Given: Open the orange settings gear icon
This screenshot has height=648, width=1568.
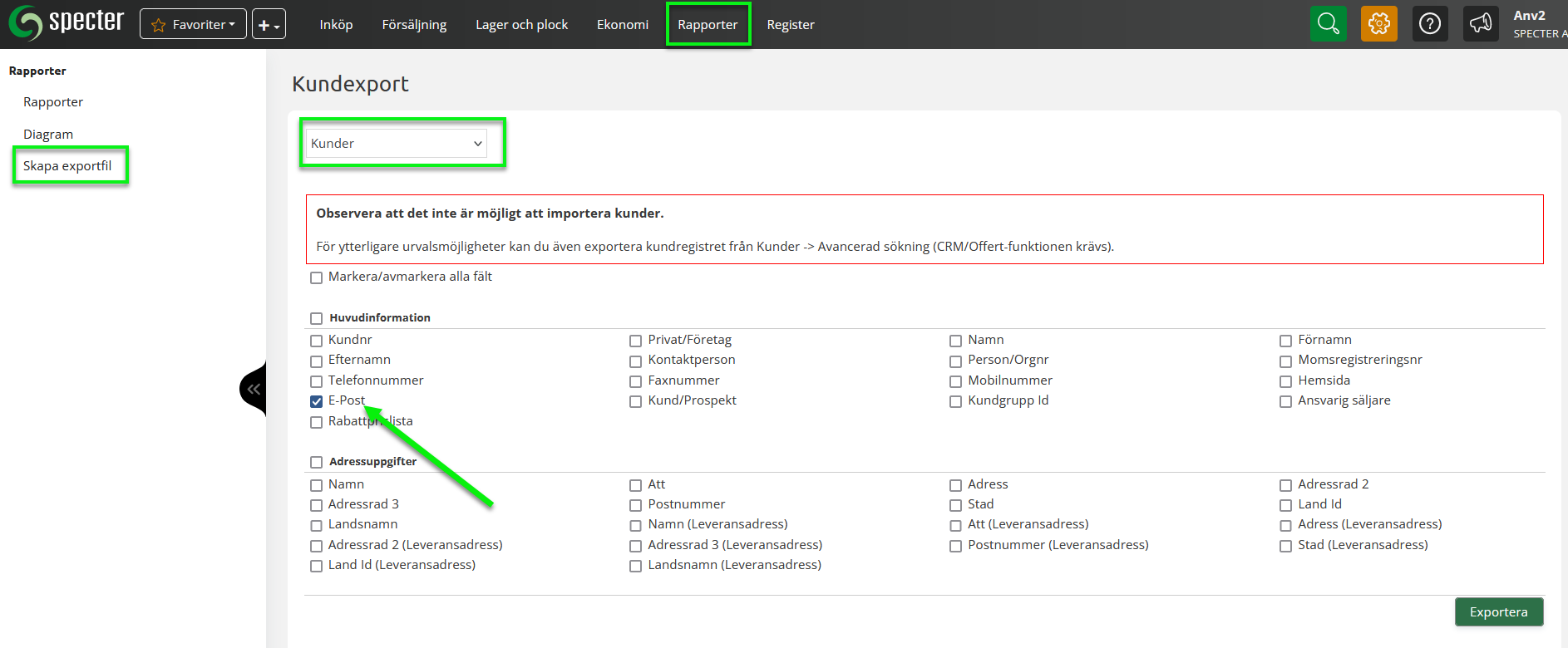Looking at the screenshot, I should coord(1378,24).
